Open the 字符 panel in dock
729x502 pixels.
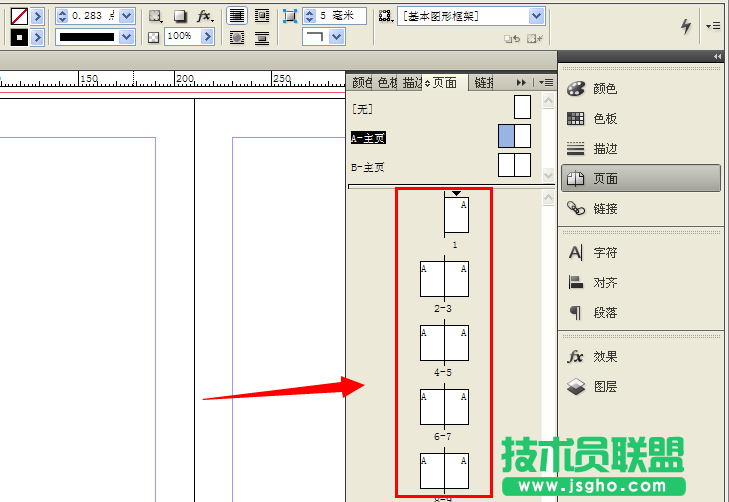click(641, 252)
